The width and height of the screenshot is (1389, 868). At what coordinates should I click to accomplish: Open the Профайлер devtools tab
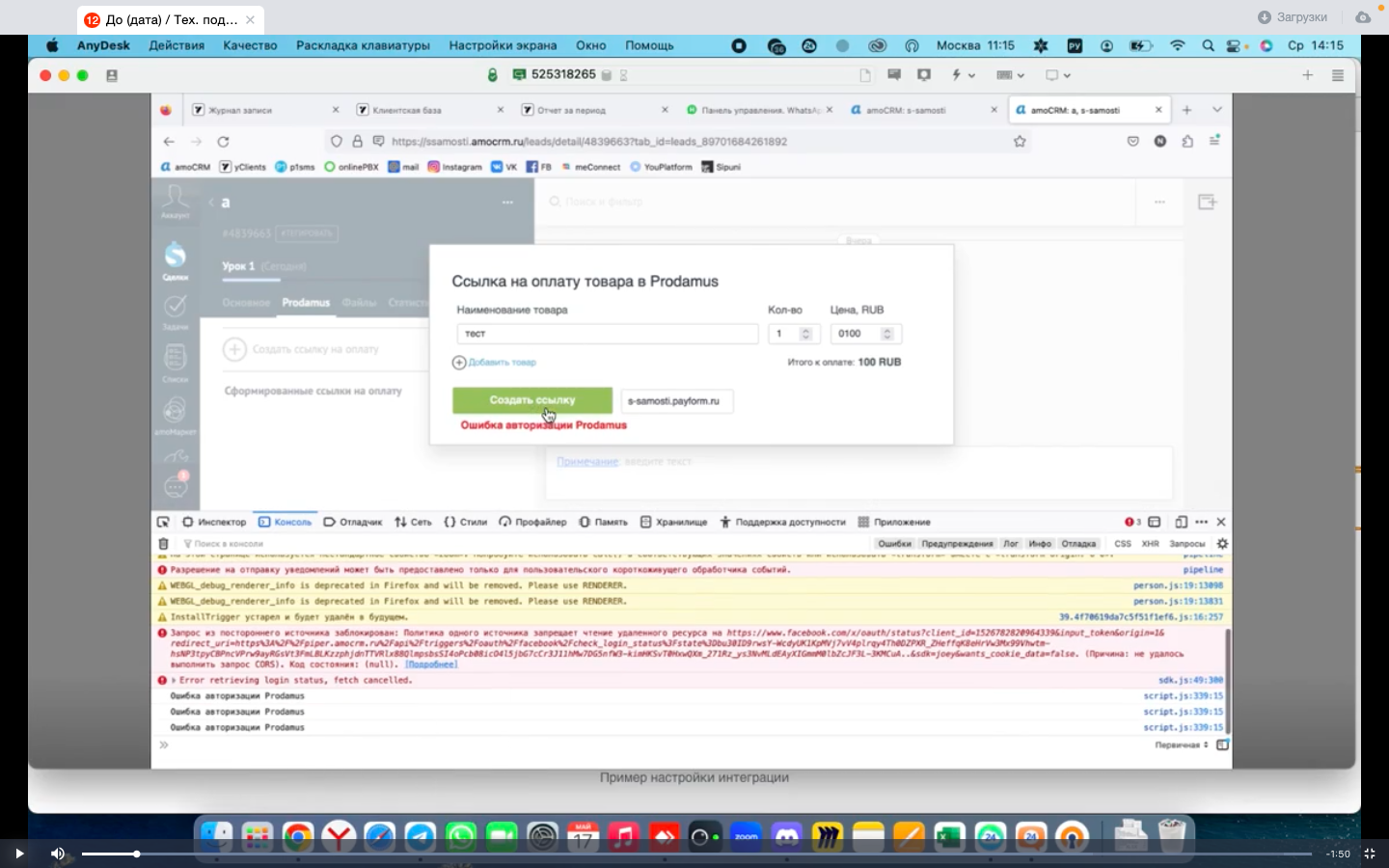point(532,522)
